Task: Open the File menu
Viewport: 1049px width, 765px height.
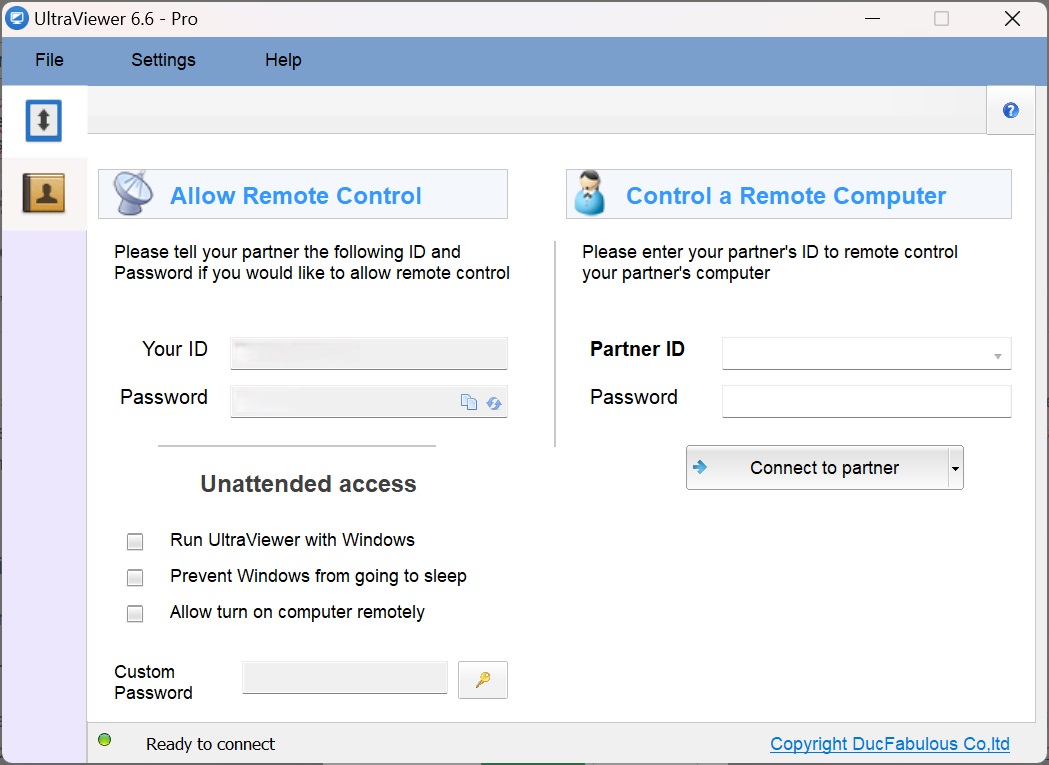Action: click(48, 60)
